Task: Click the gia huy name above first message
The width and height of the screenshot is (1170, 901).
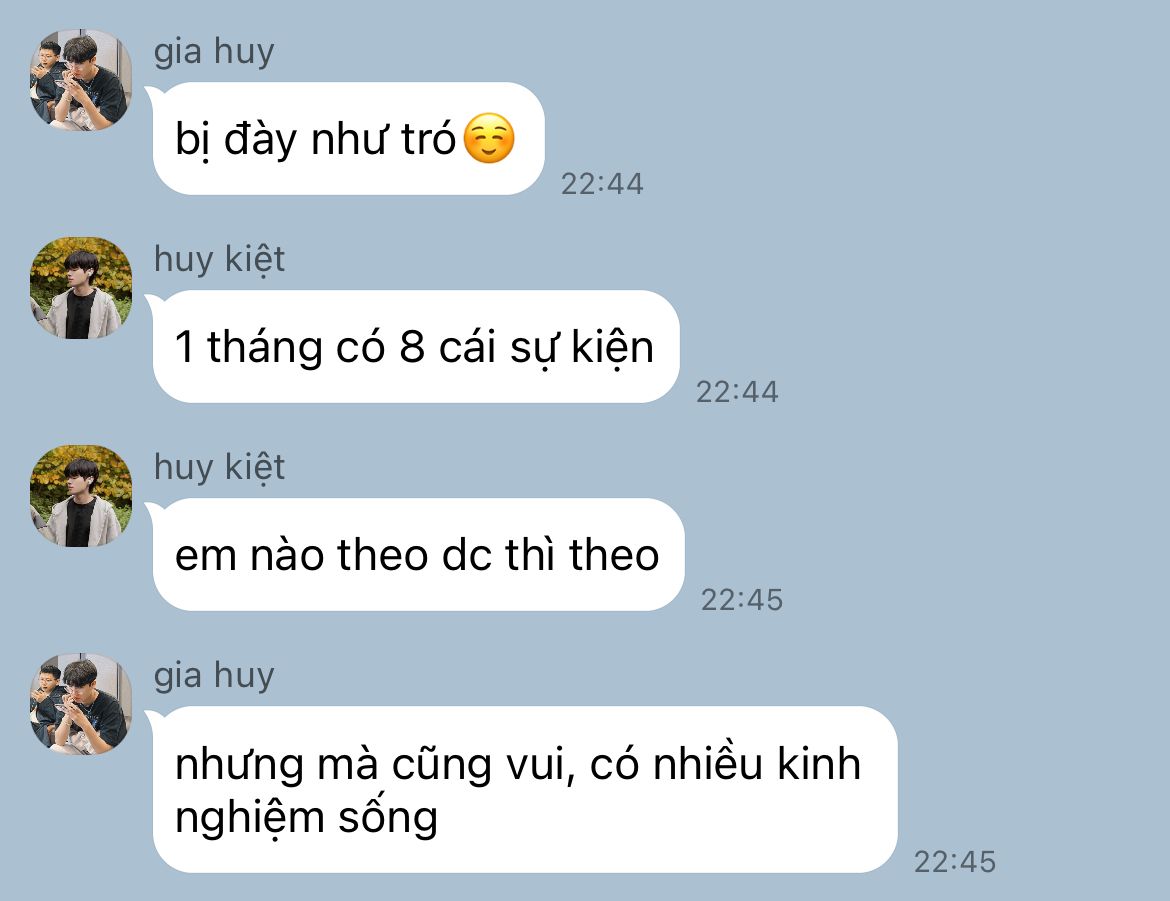Action: pos(214,52)
